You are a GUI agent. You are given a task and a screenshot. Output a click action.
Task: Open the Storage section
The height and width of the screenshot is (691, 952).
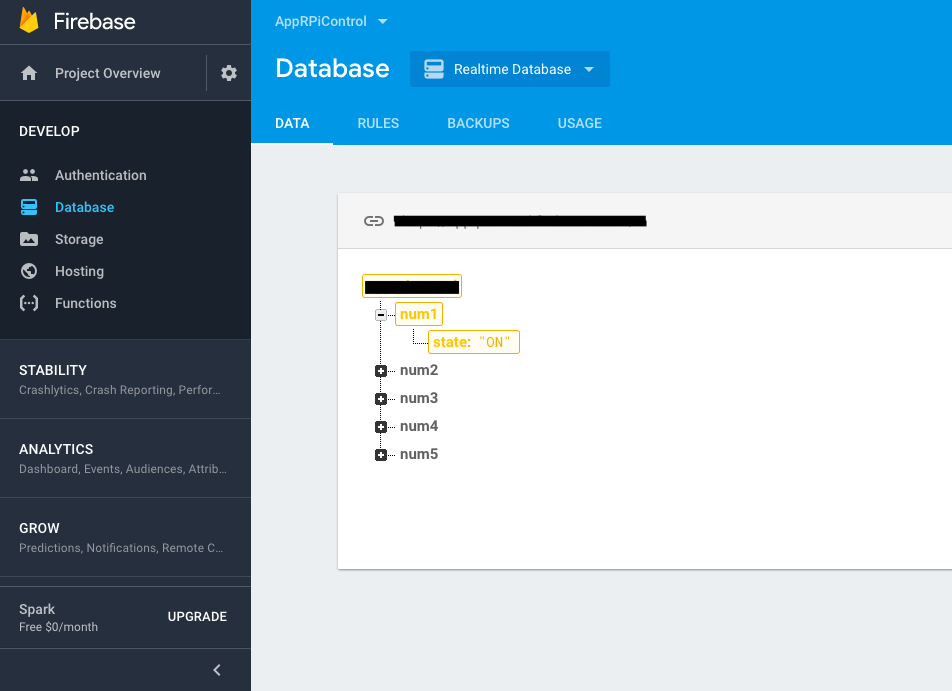[x=78, y=239]
